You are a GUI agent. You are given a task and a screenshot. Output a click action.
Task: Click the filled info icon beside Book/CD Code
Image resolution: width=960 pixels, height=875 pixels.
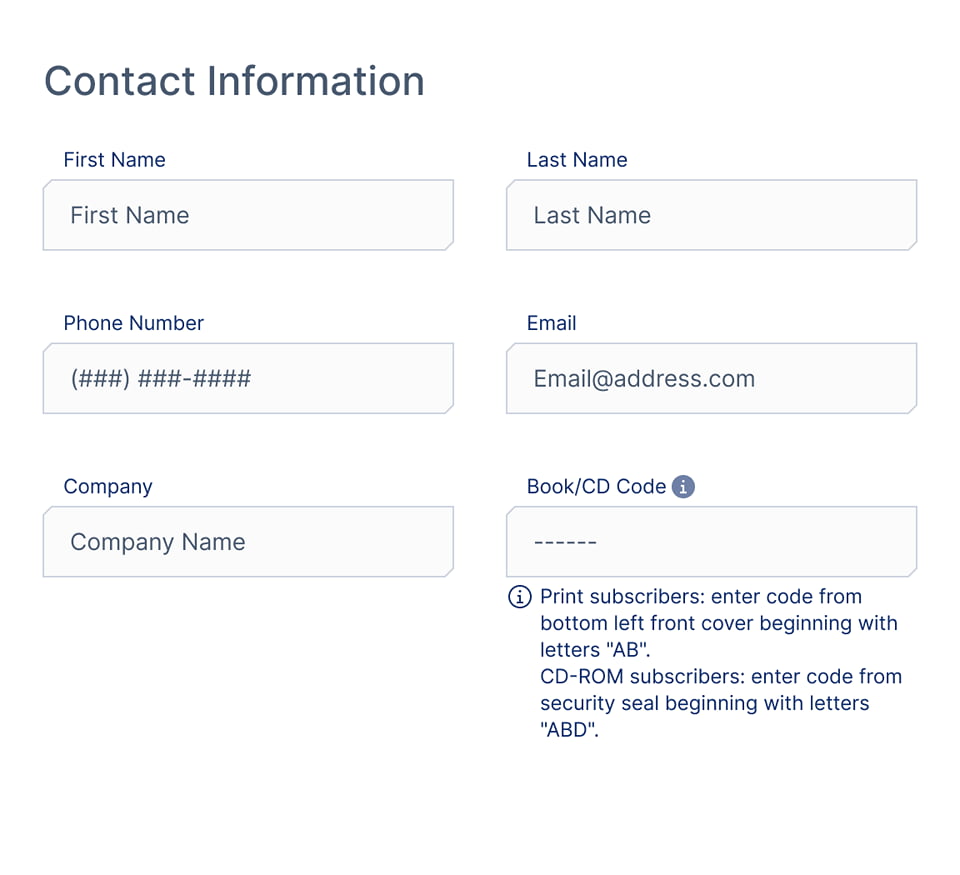point(683,487)
